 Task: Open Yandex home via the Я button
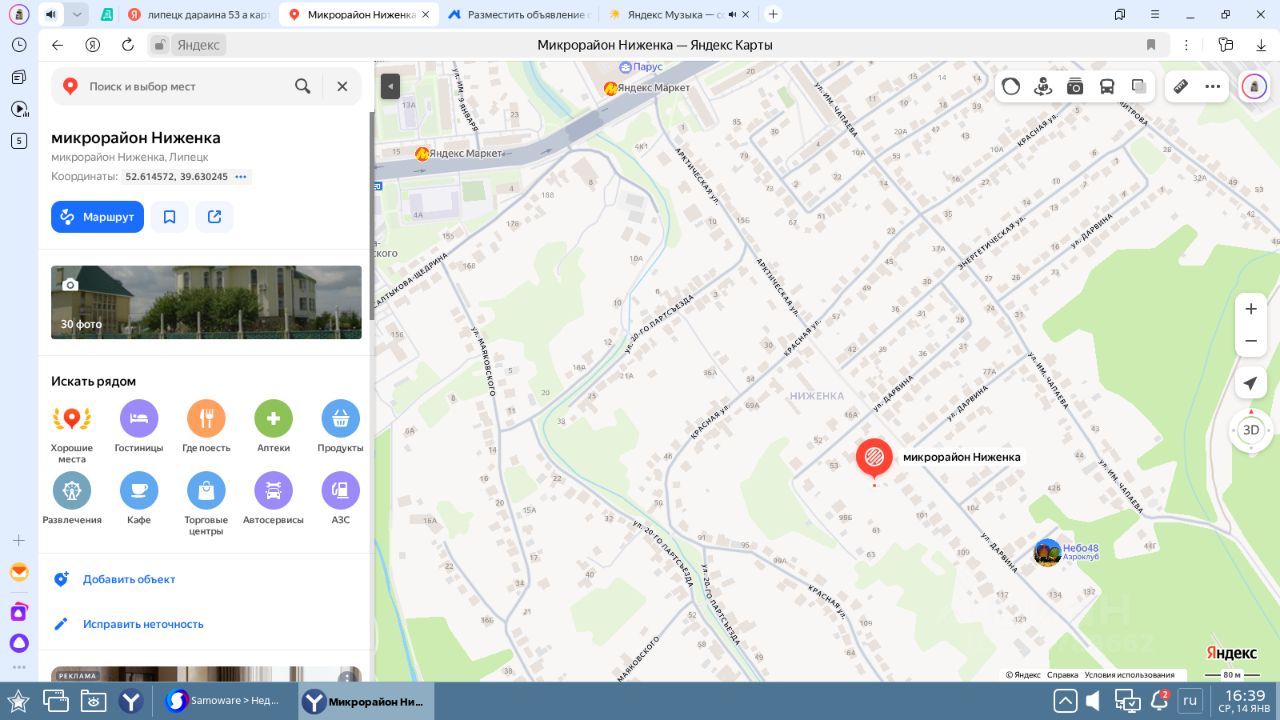point(92,45)
